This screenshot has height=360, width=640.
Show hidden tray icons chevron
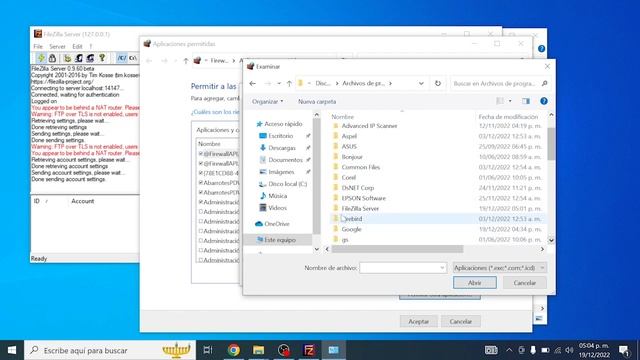click(x=509, y=350)
